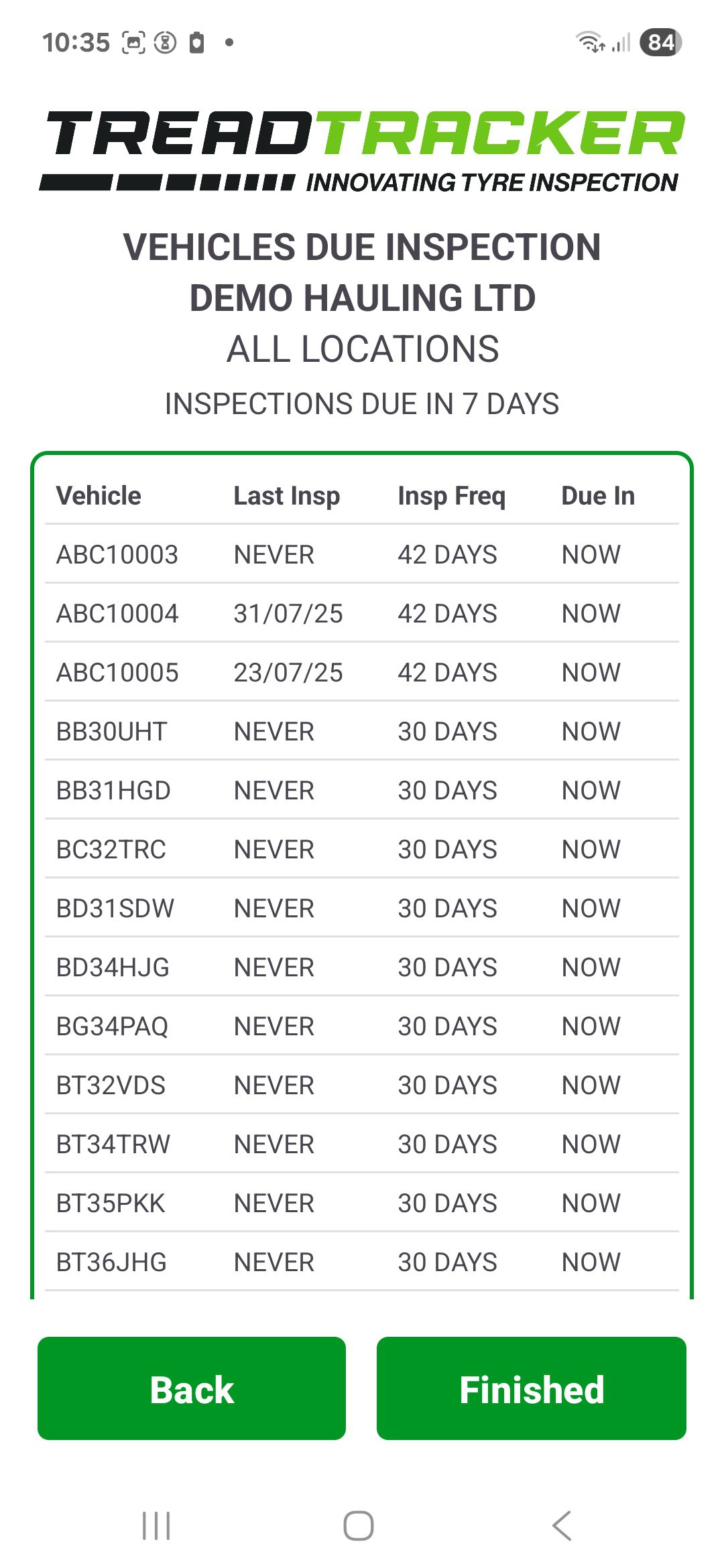This screenshot has height=1568, width=724.
Task: Tap the Android back navigation arrow
Action: [562, 1526]
